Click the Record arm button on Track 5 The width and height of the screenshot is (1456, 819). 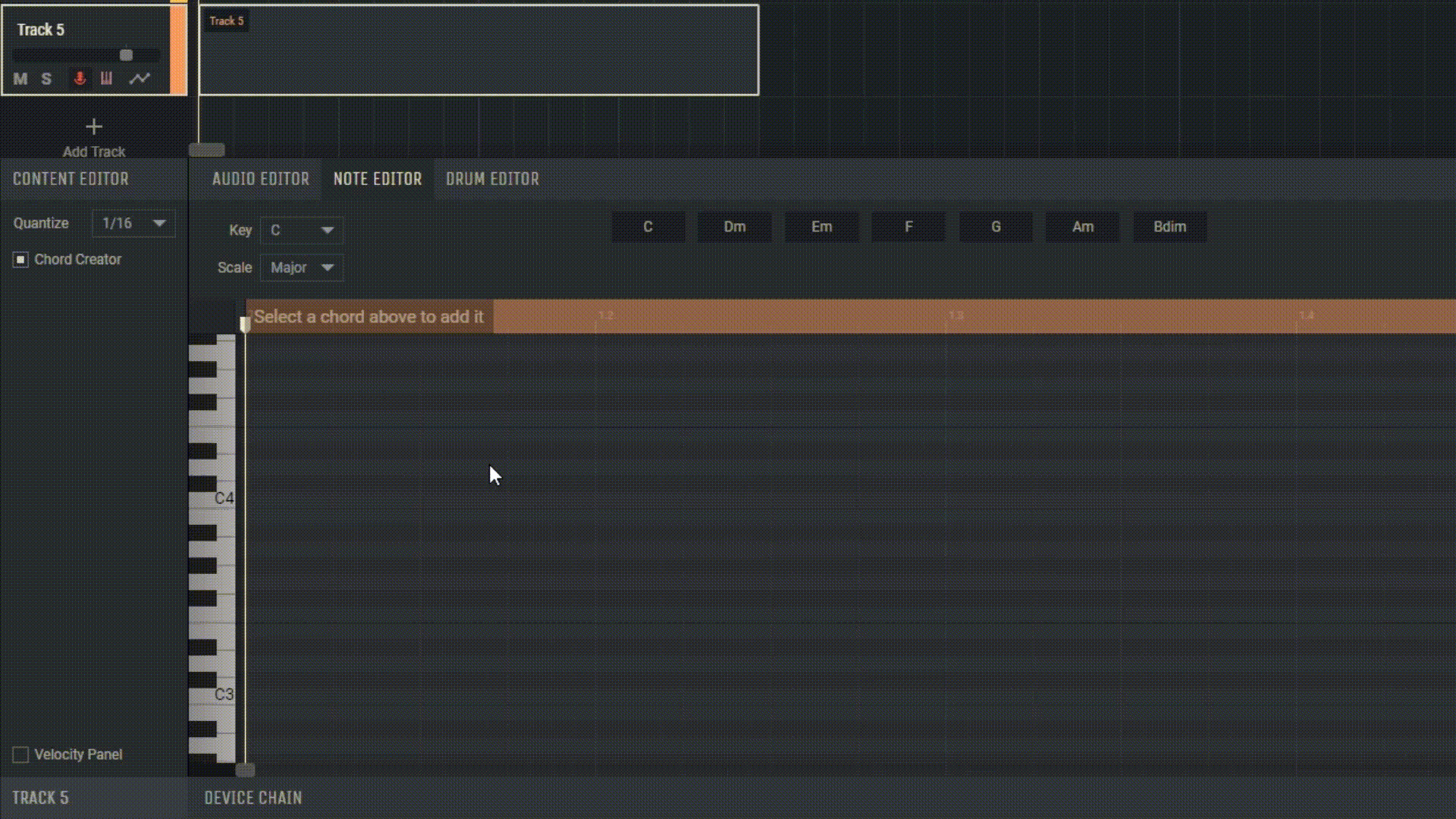coord(79,78)
